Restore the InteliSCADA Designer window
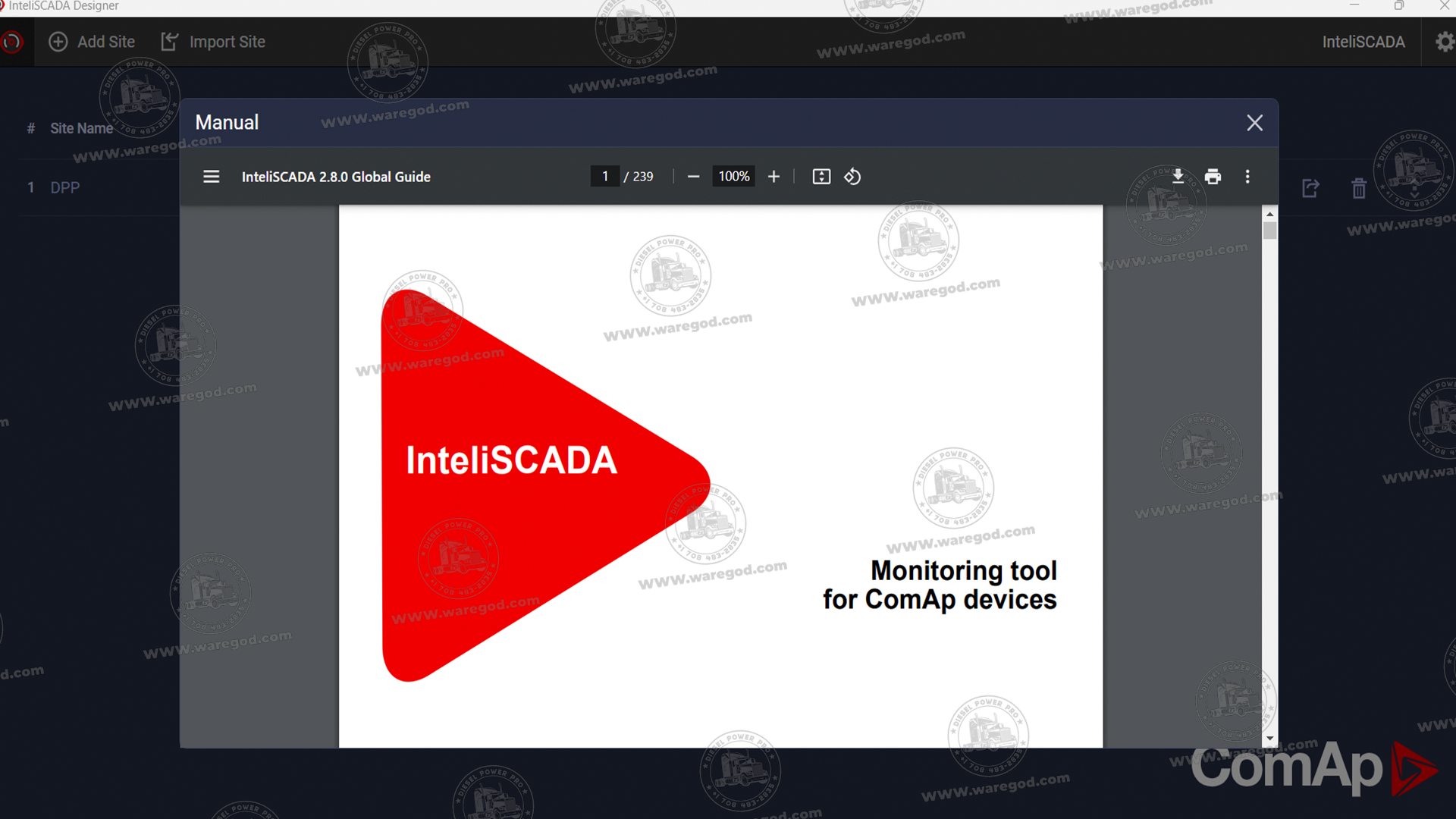Viewport: 1456px width, 819px height. pos(1399,5)
